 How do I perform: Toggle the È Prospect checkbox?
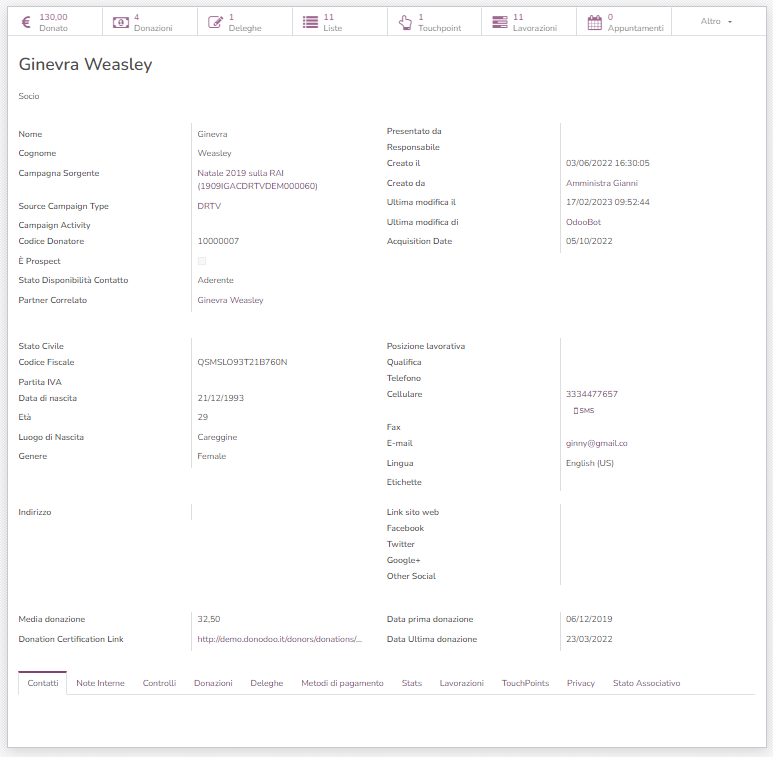[202, 261]
